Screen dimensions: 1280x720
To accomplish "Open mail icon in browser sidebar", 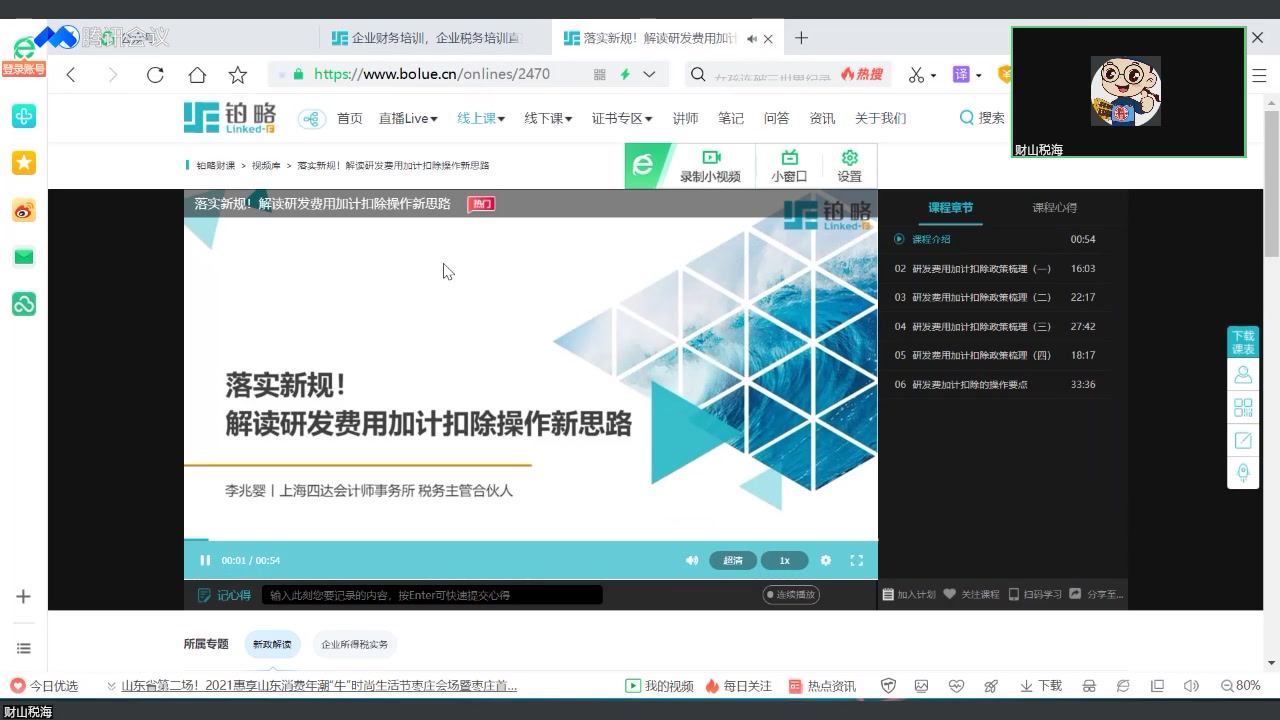I will [x=24, y=257].
